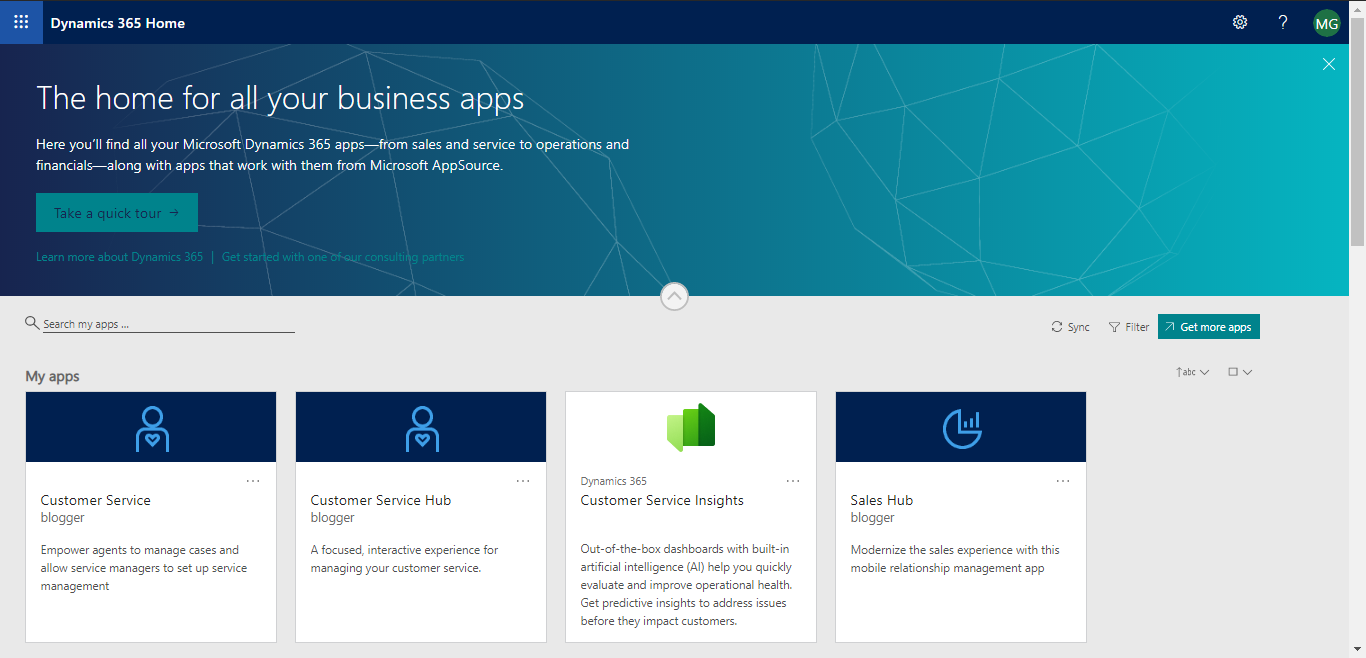Open the sort order abc dropdown

(x=1192, y=372)
